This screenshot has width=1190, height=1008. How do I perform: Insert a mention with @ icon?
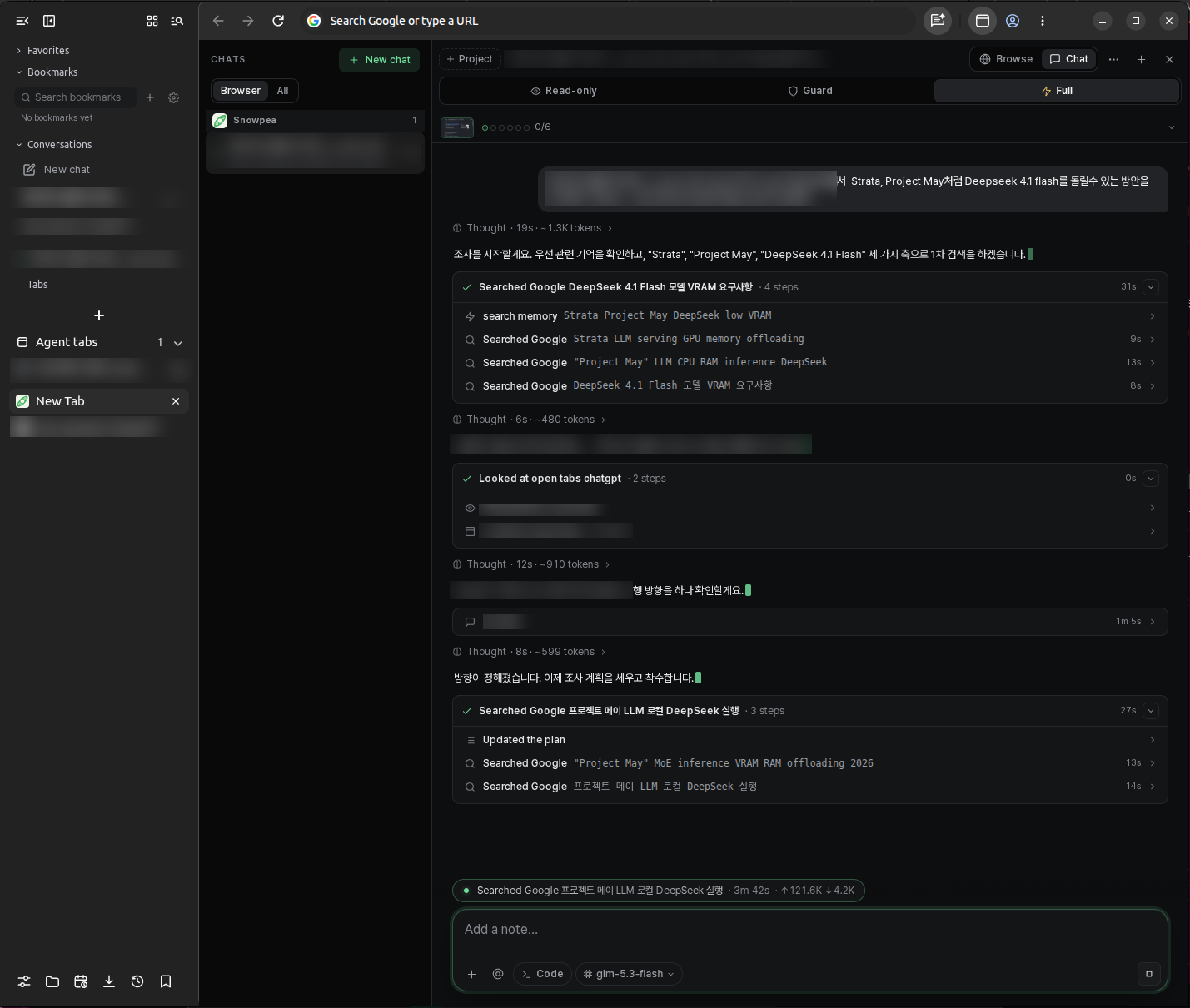pos(498,974)
